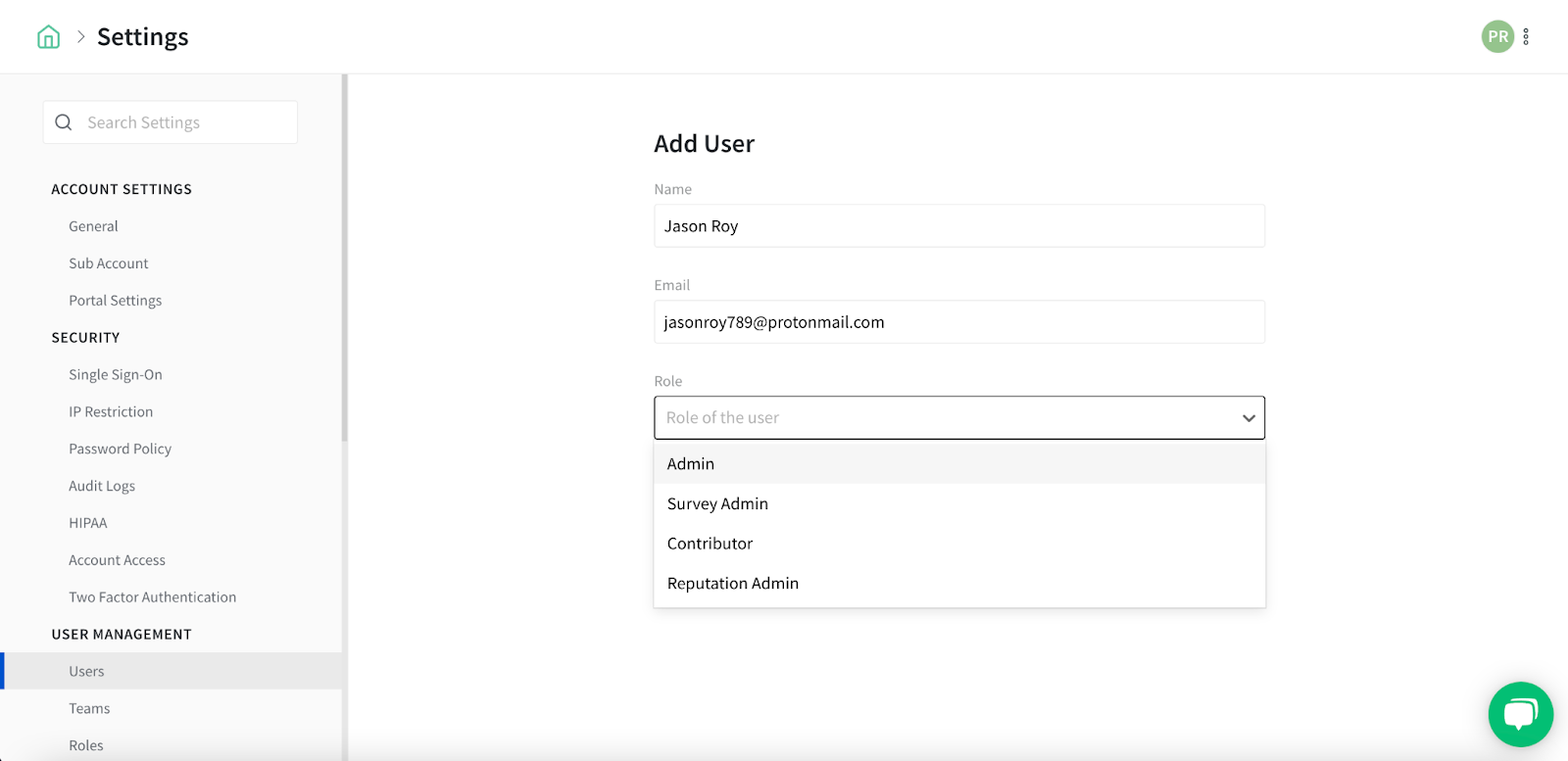Click the Name input field
This screenshot has width=1568, height=761.
958,226
